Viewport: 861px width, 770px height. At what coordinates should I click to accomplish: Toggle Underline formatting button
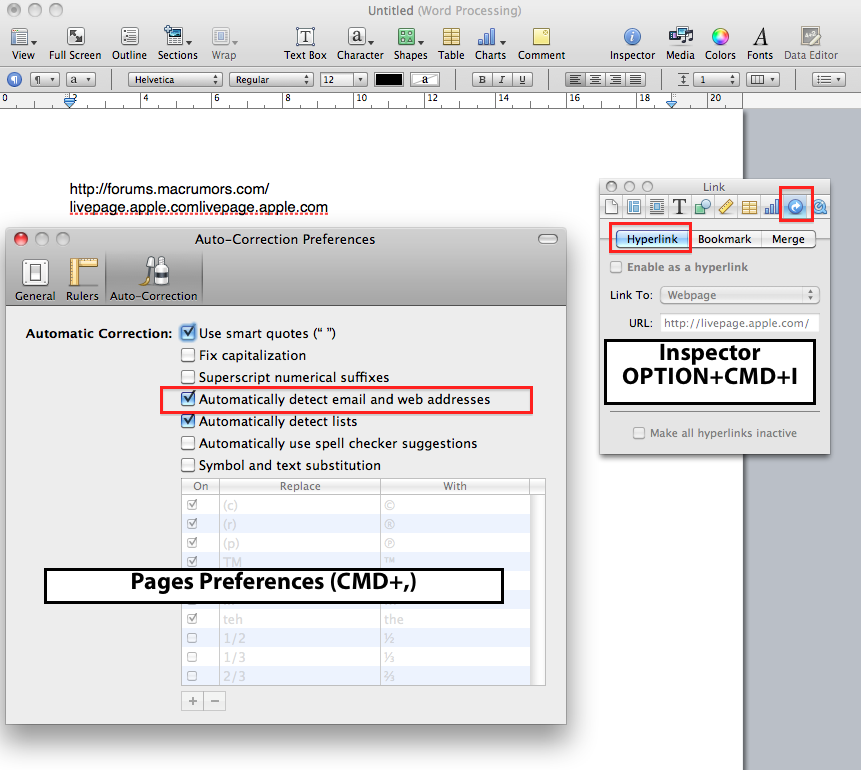click(x=522, y=80)
